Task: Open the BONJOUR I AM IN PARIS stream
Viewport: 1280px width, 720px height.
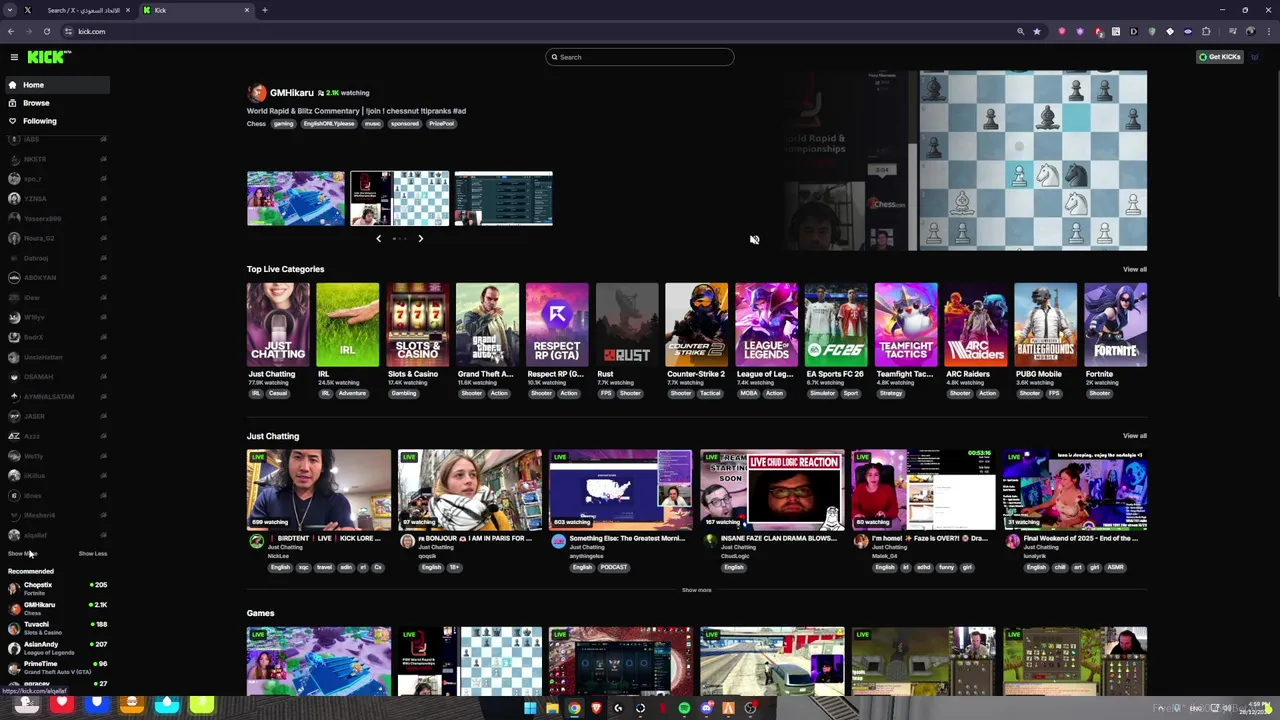Action: (x=470, y=490)
